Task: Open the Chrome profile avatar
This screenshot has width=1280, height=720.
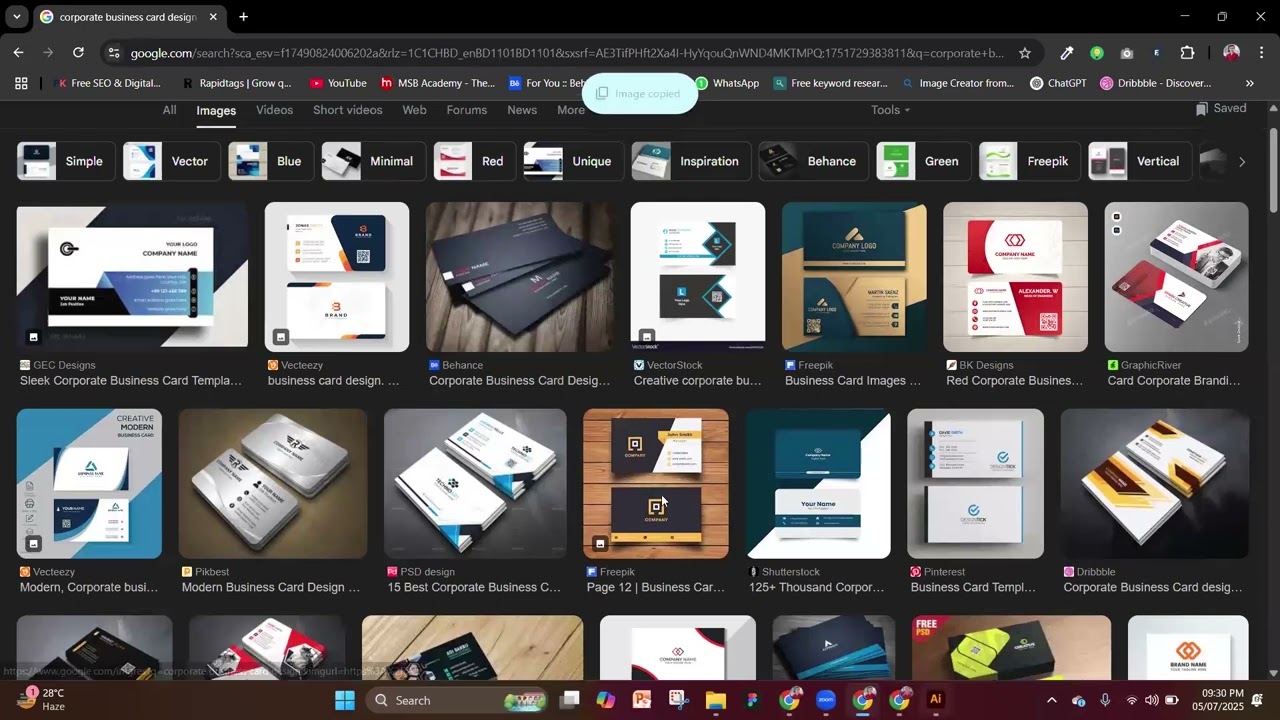Action: [1231, 53]
